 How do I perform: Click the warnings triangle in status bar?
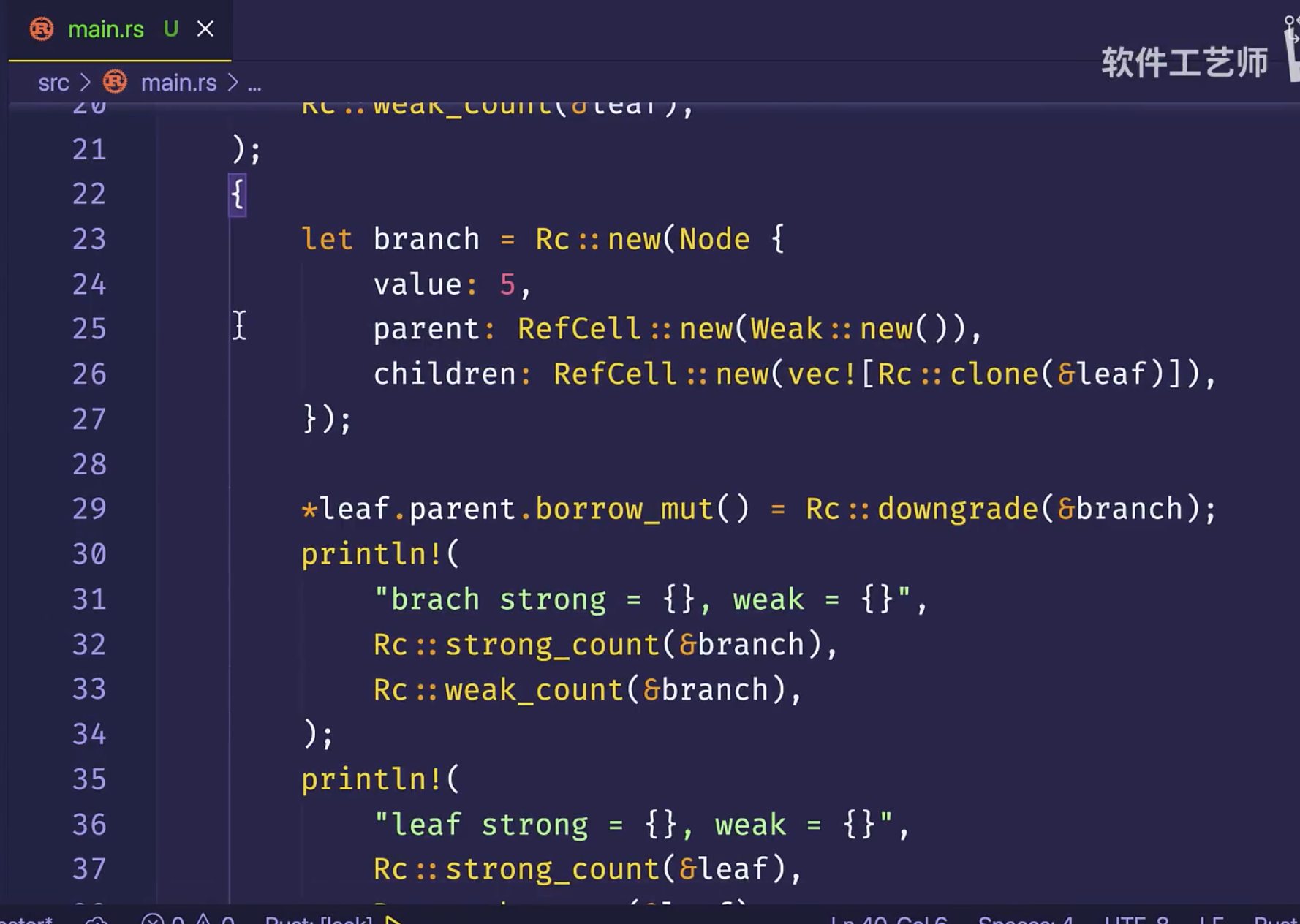click(203, 920)
